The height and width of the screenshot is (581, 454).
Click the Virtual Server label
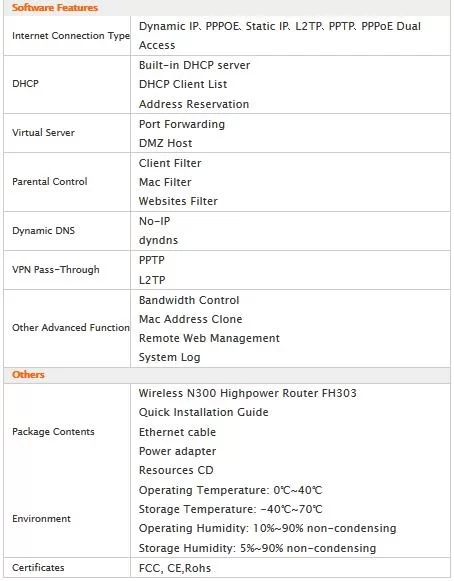tap(43, 133)
